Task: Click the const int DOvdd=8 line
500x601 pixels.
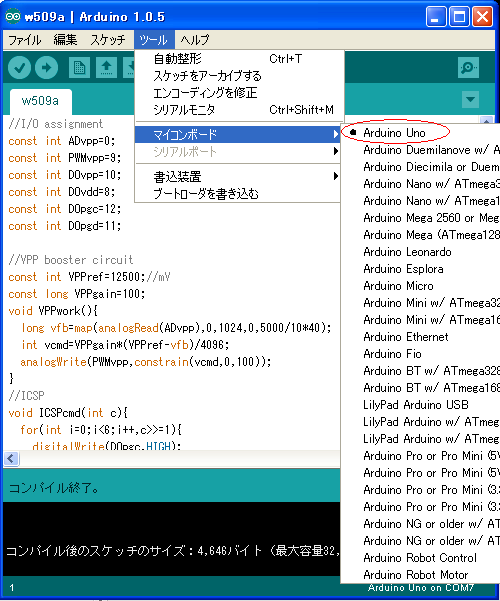Action: coord(61,192)
